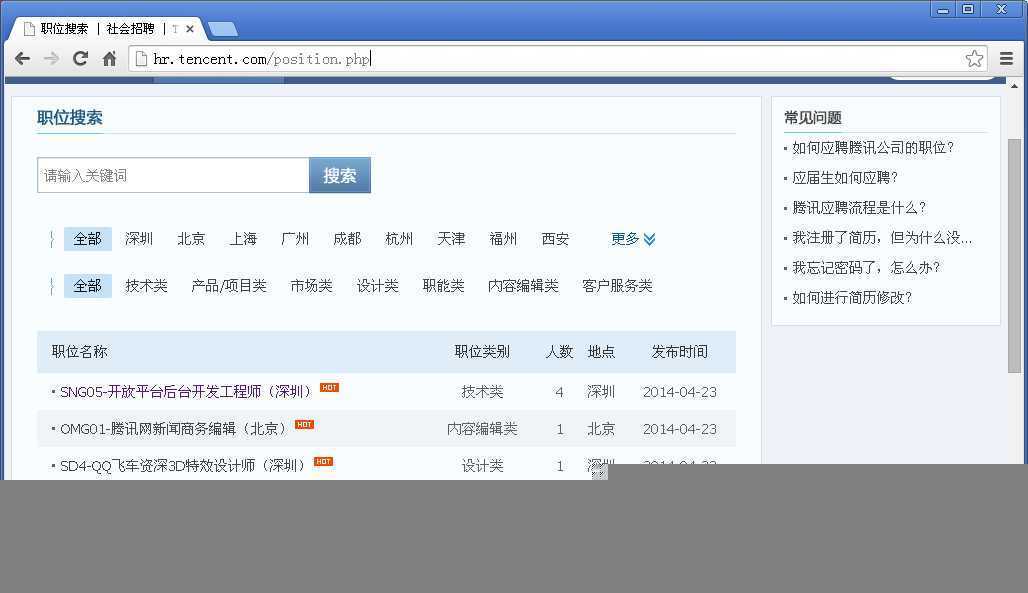Click the 职位类别 column header
The height and width of the screenshot is (593, 1028).
[x=482, y=352]
